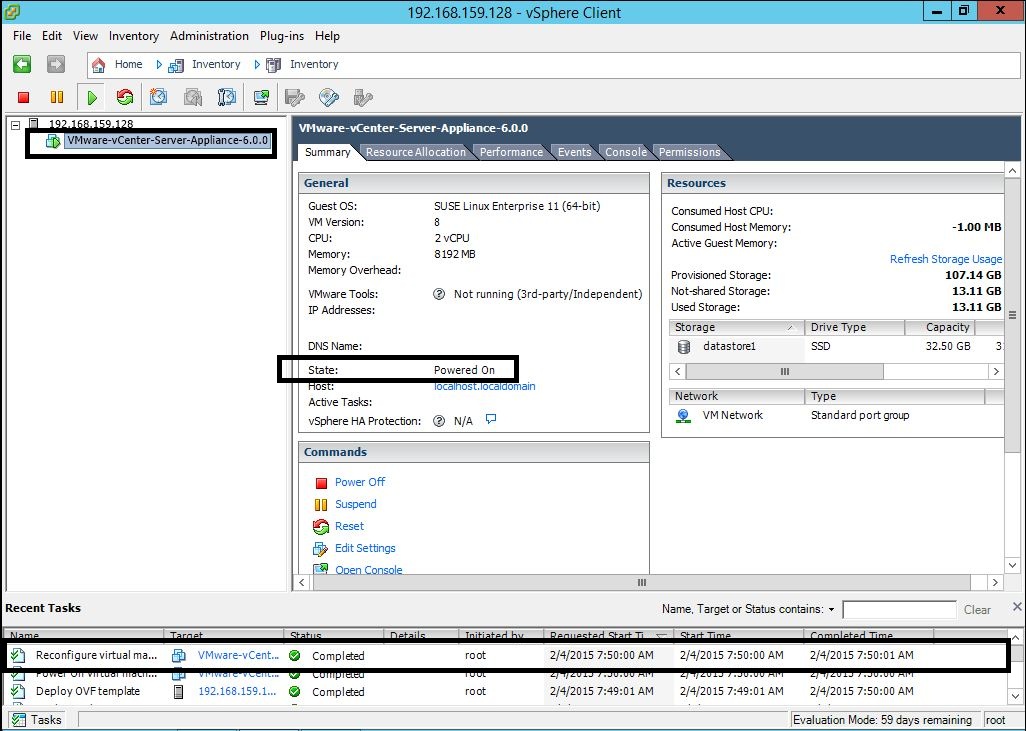Open the Administration menu
1026x731 pixels.
(209, 36)
